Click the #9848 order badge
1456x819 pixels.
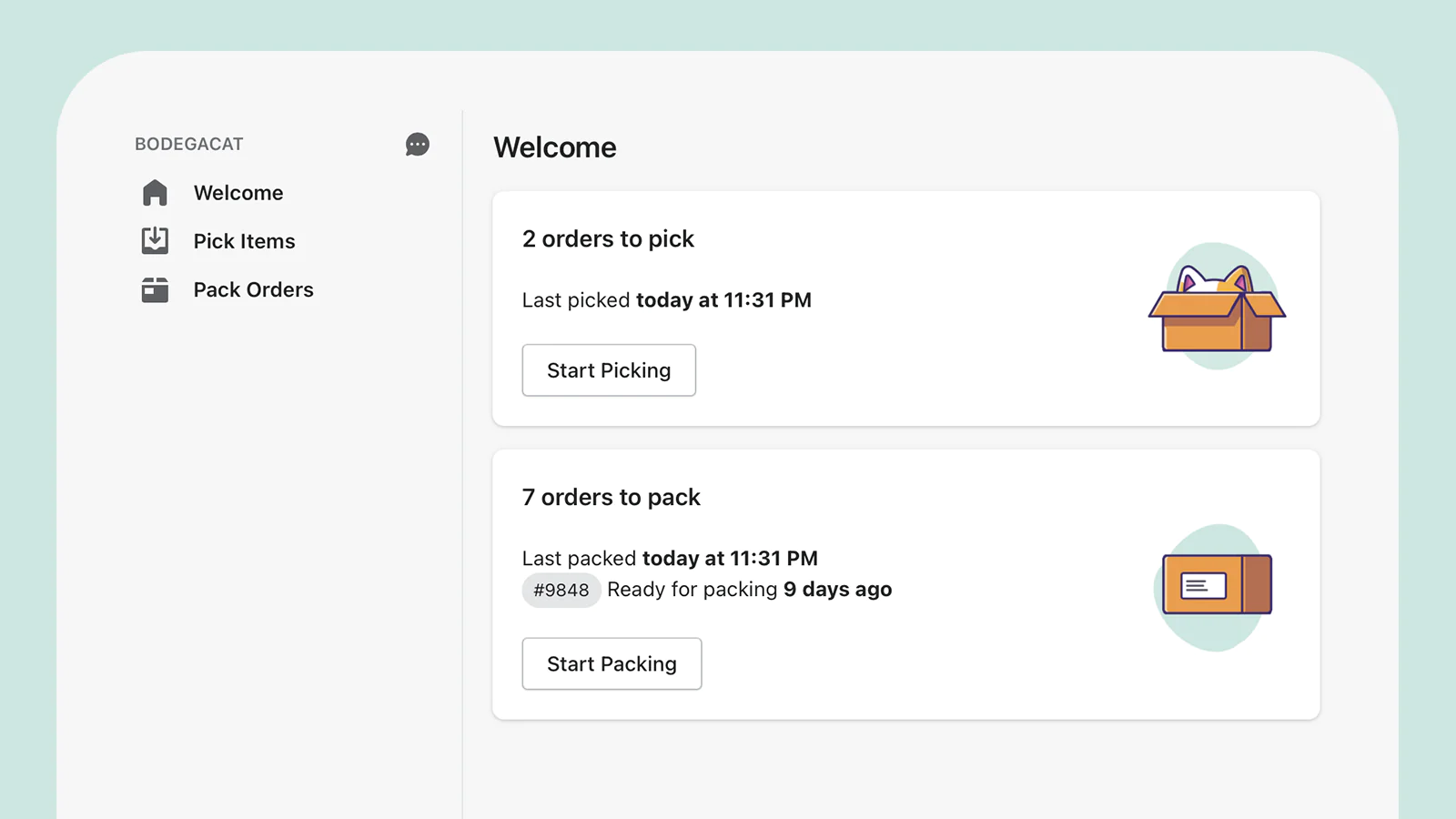(561, 590)
